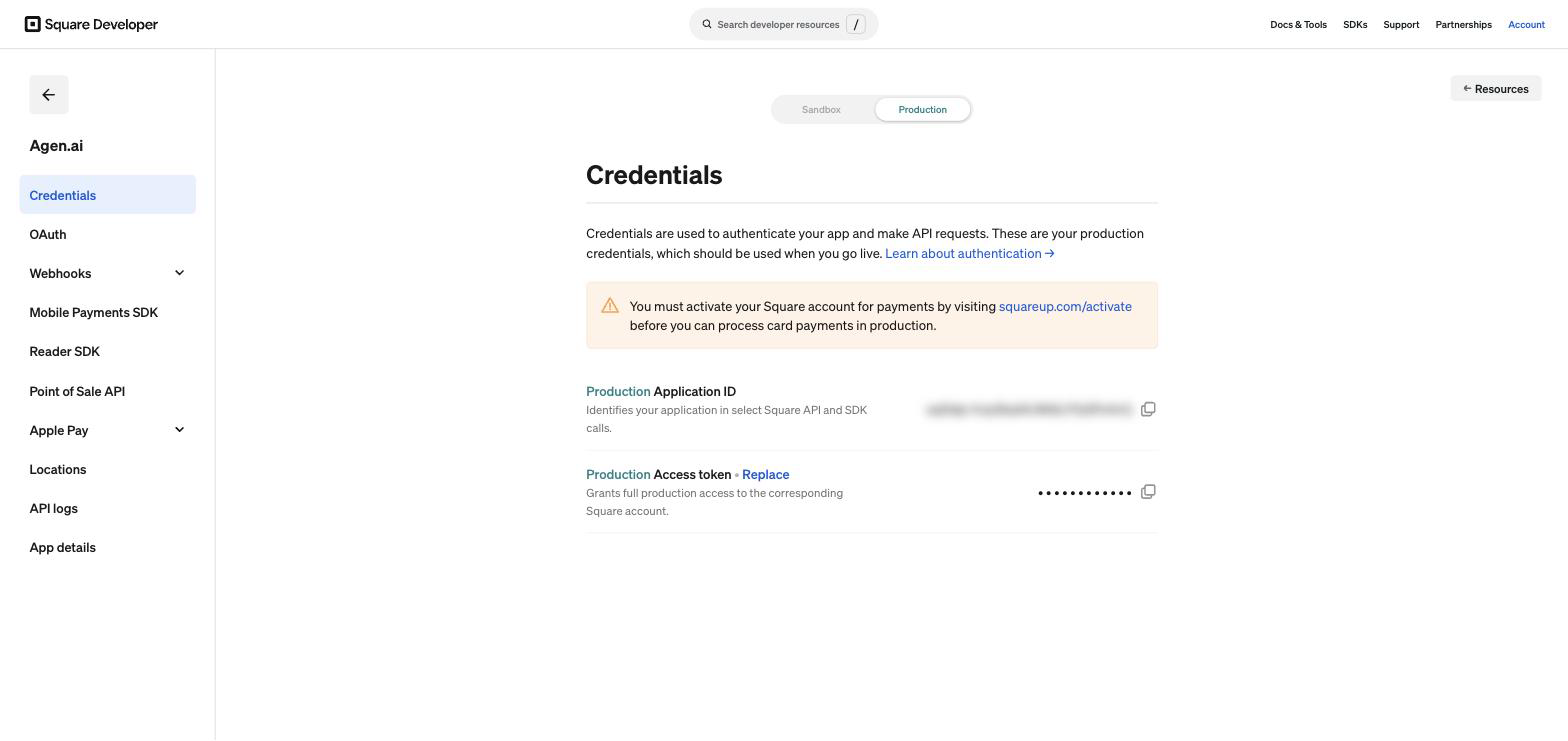Copy the Production Application ID

pyautogui.click(x=1148, y=409)
